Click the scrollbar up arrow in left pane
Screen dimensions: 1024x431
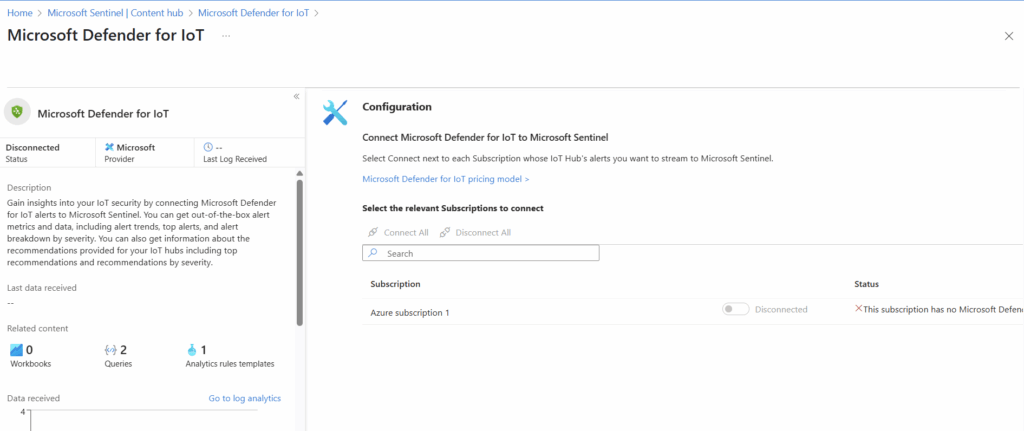tap(299, 173)
